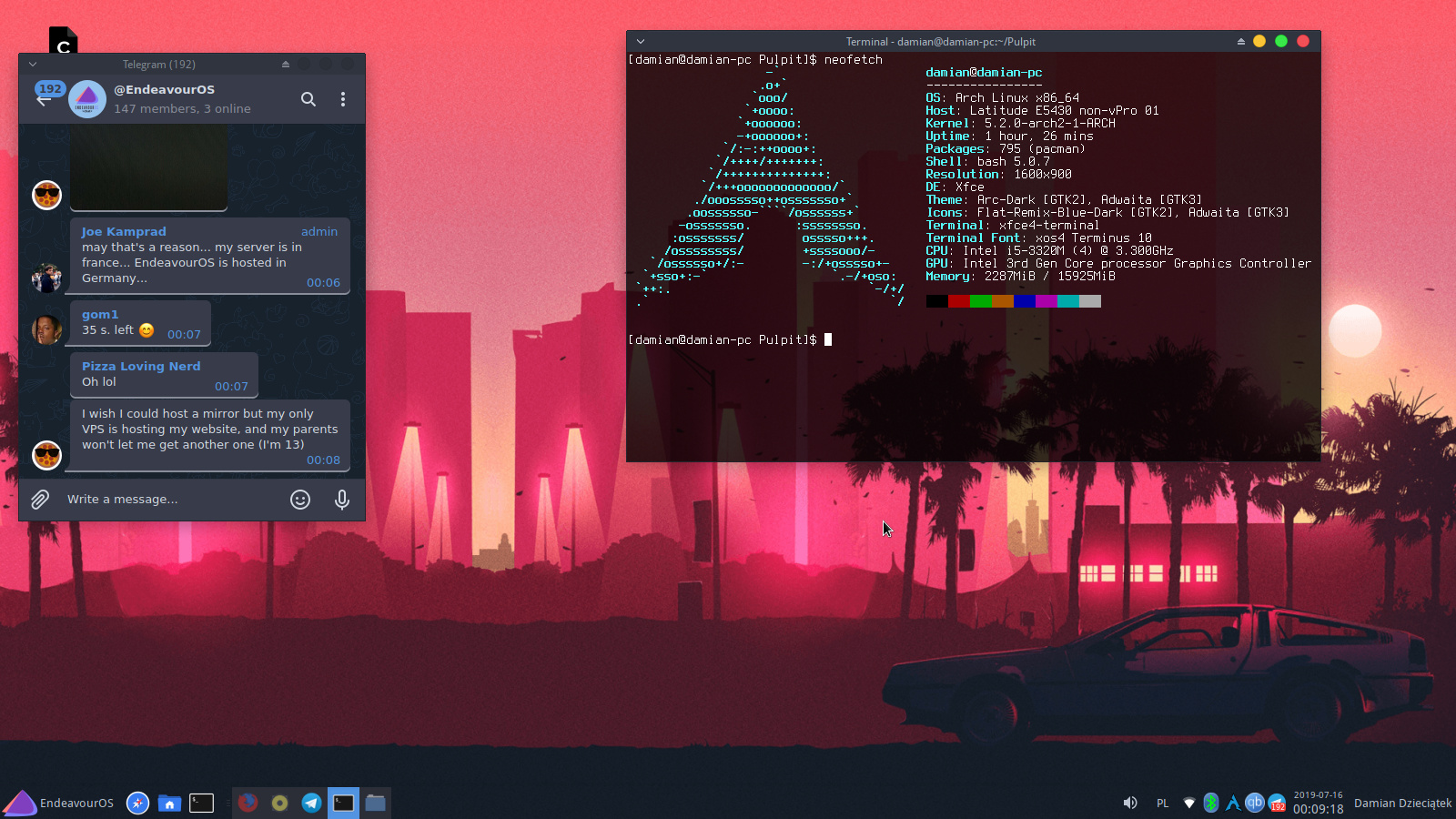The height and width of the screenshot is (819, 1456).
Task: Change keyboard layout via PL indicator
Action: [1162, 804]
